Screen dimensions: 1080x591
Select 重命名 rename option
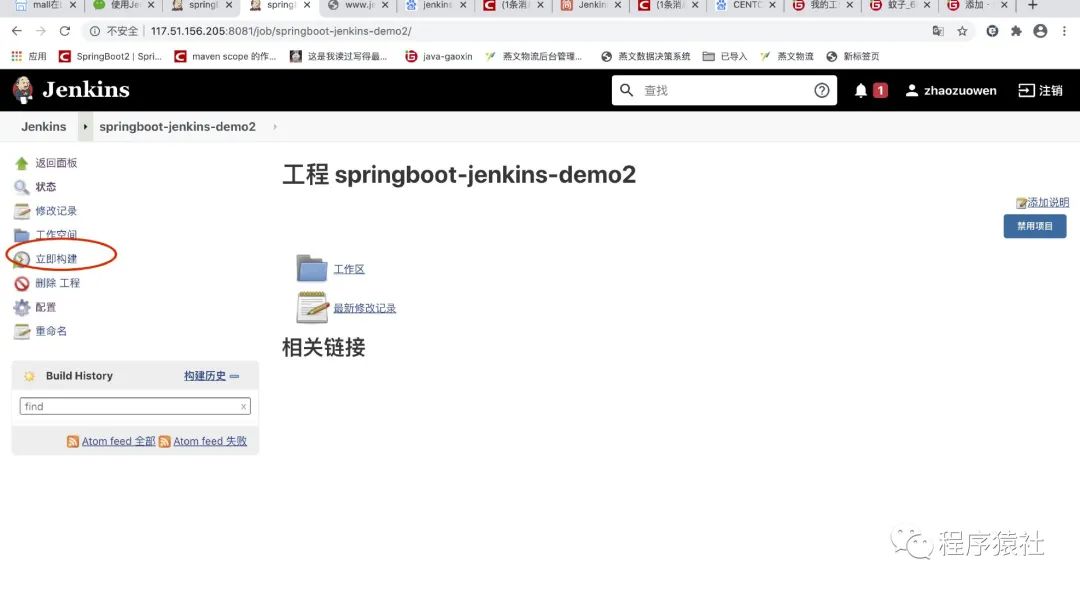click(51, 331)
